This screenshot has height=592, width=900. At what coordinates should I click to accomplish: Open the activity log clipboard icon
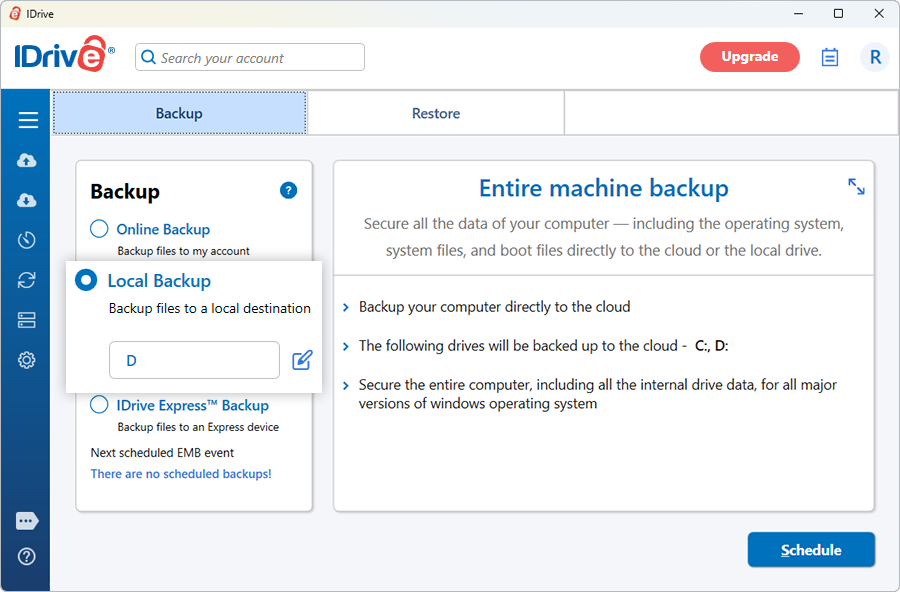point(829,57)
